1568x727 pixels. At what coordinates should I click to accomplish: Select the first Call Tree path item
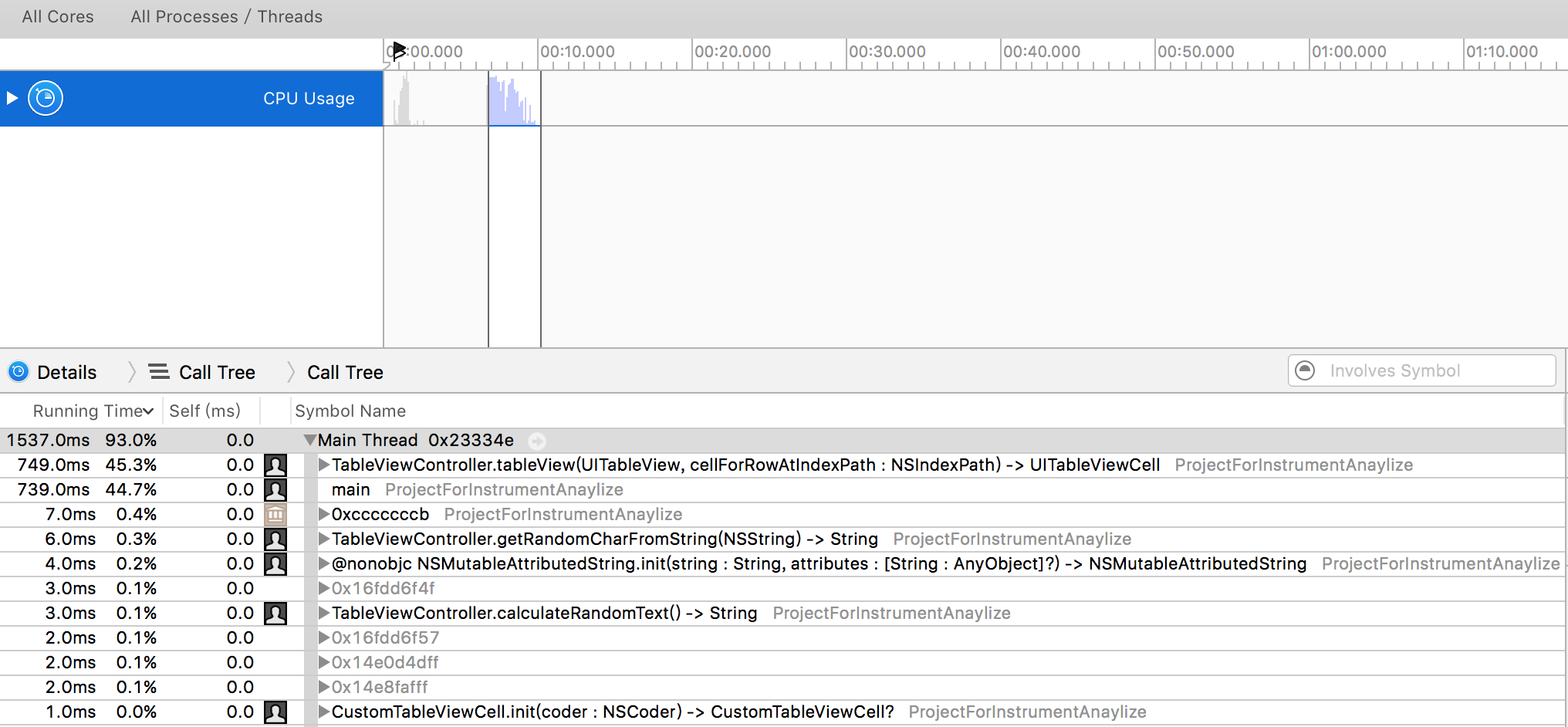coord(217,373)
